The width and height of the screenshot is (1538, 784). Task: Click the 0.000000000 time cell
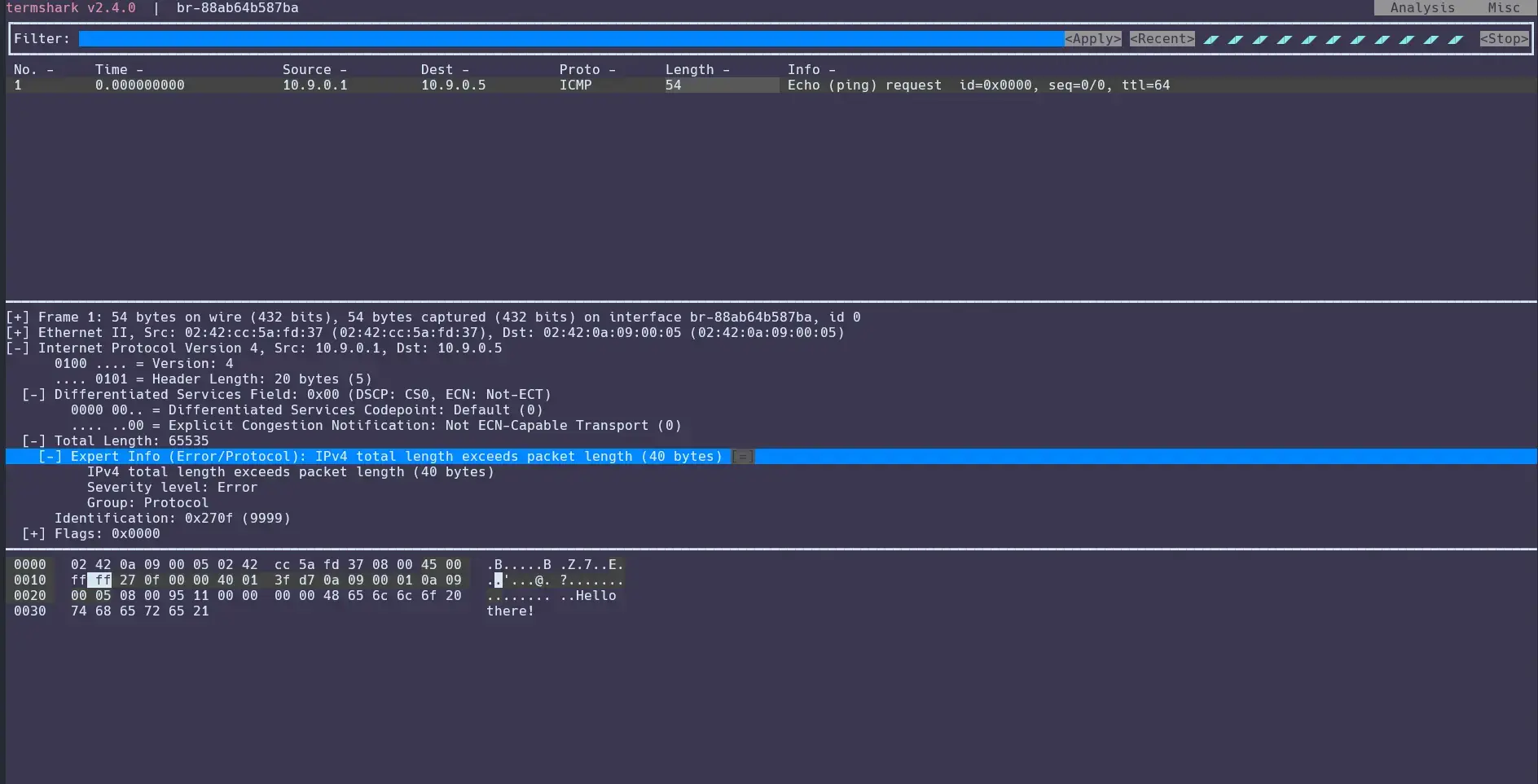[139, 85]
